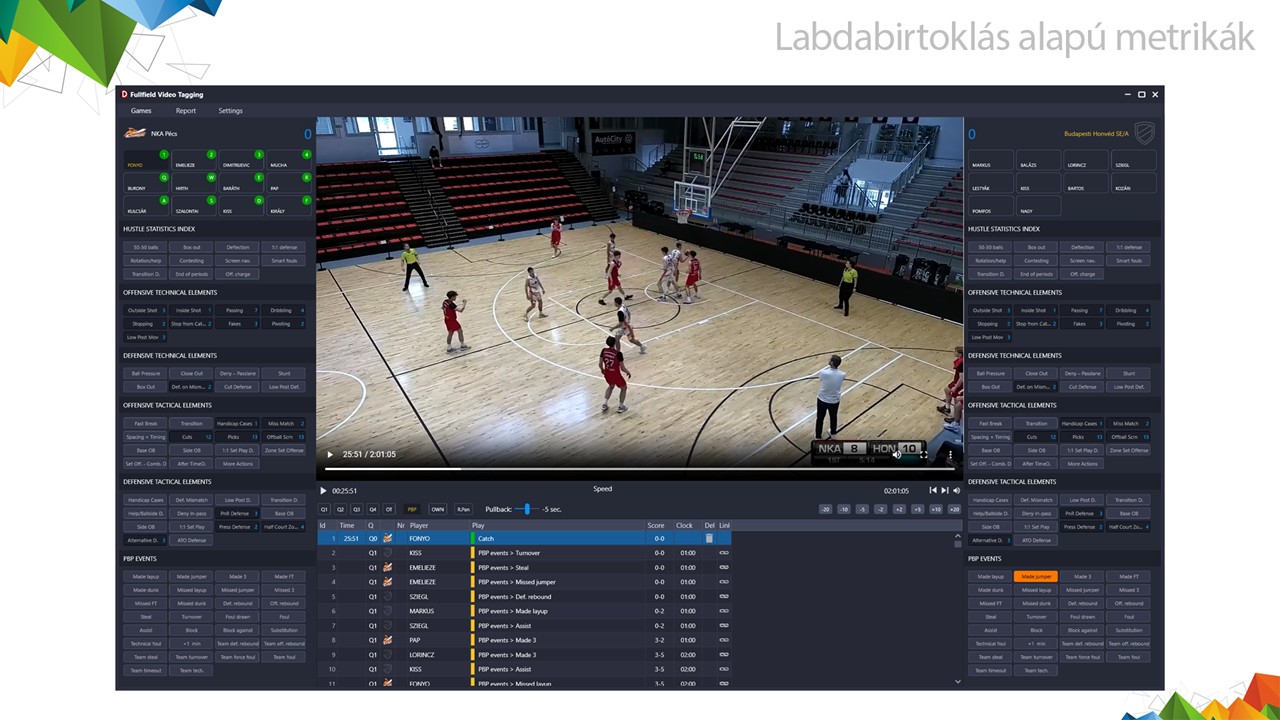Delete the Catch event using the trash icon

coord(709,538)
